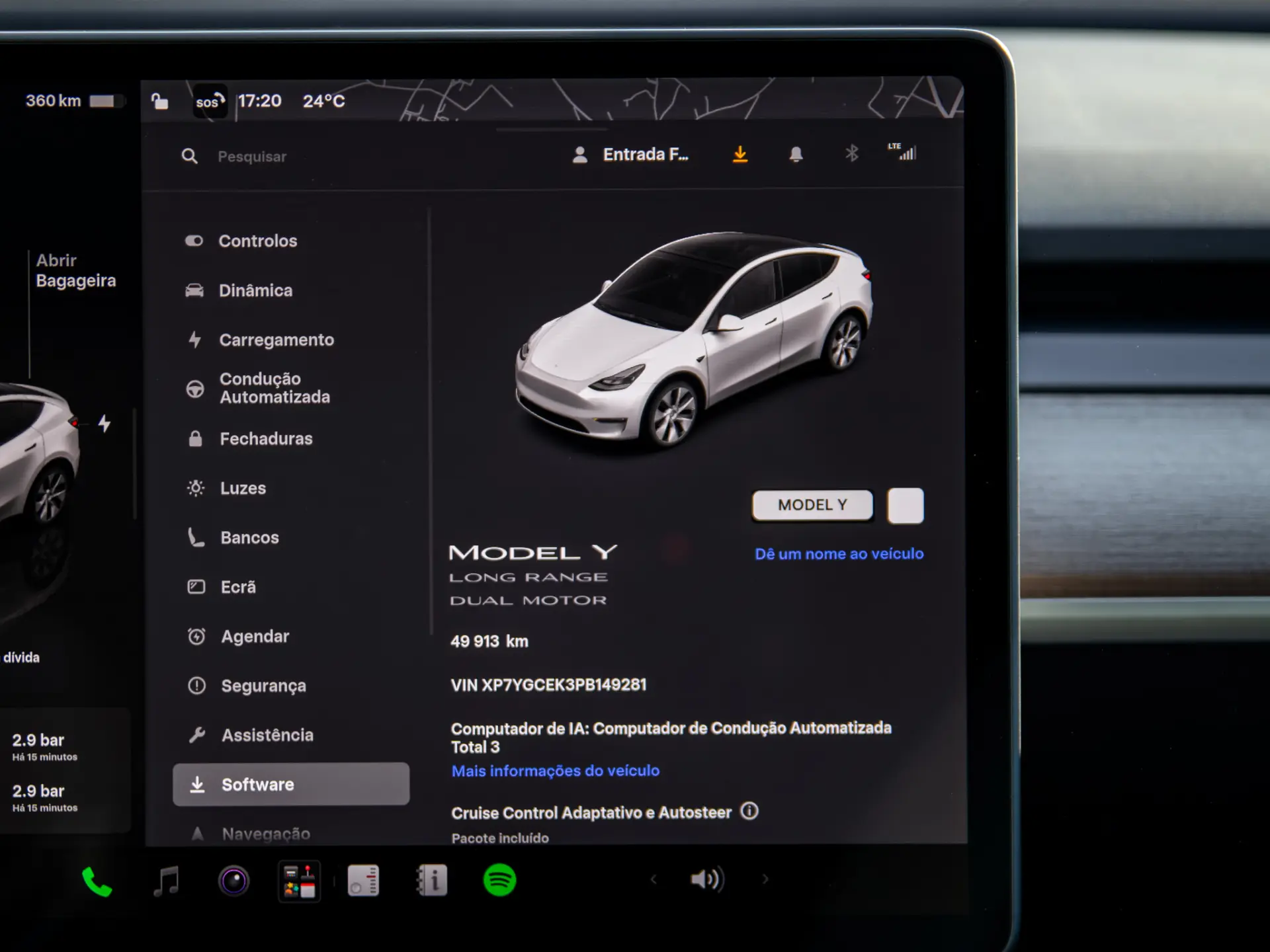Open the Dinâmica menu
This screenshot has width=1270, height=952.
239,290
